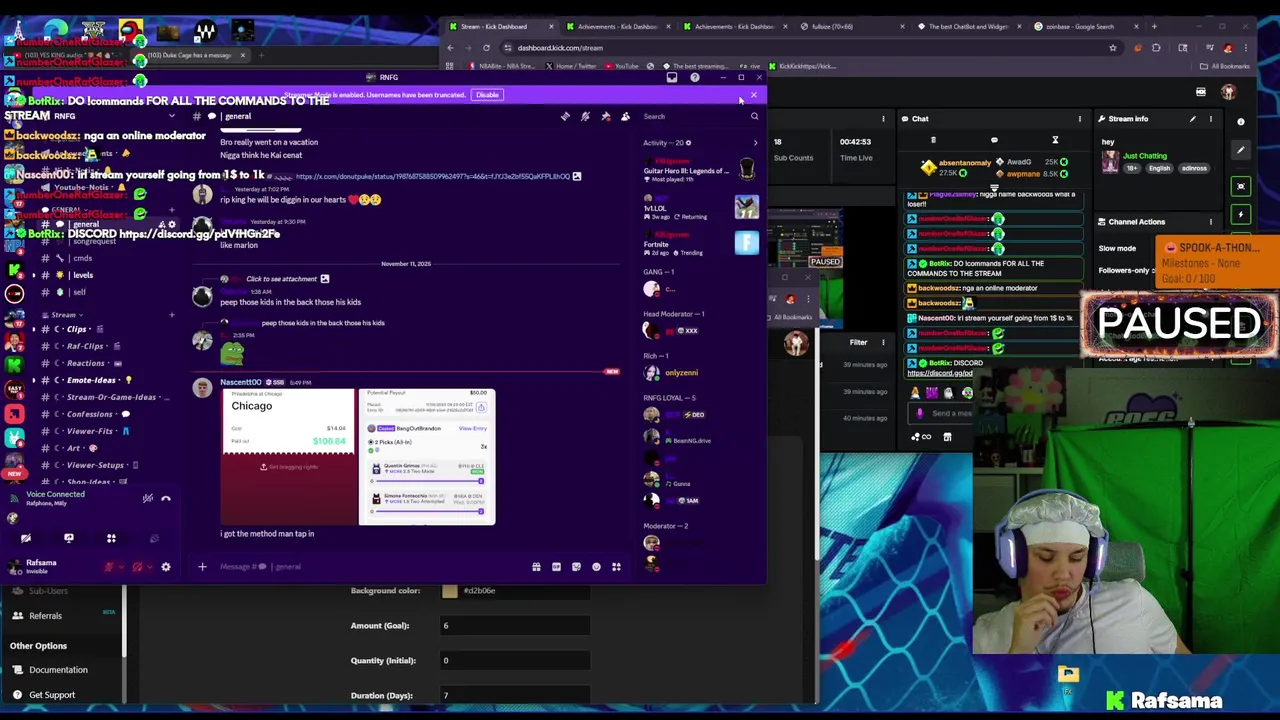Open Channel Actions panel options menu

(1211, 222)
